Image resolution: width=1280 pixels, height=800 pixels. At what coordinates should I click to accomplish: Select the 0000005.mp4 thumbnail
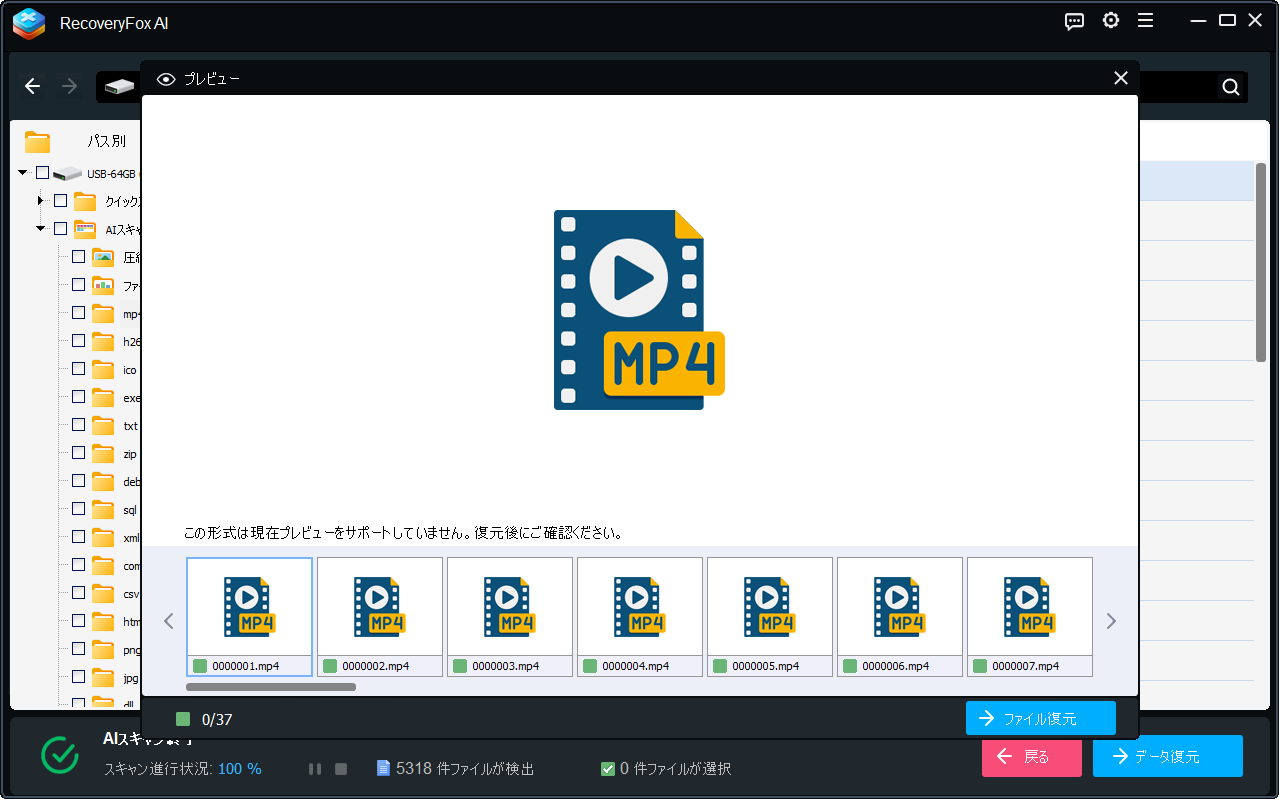(x=770, y=617)
